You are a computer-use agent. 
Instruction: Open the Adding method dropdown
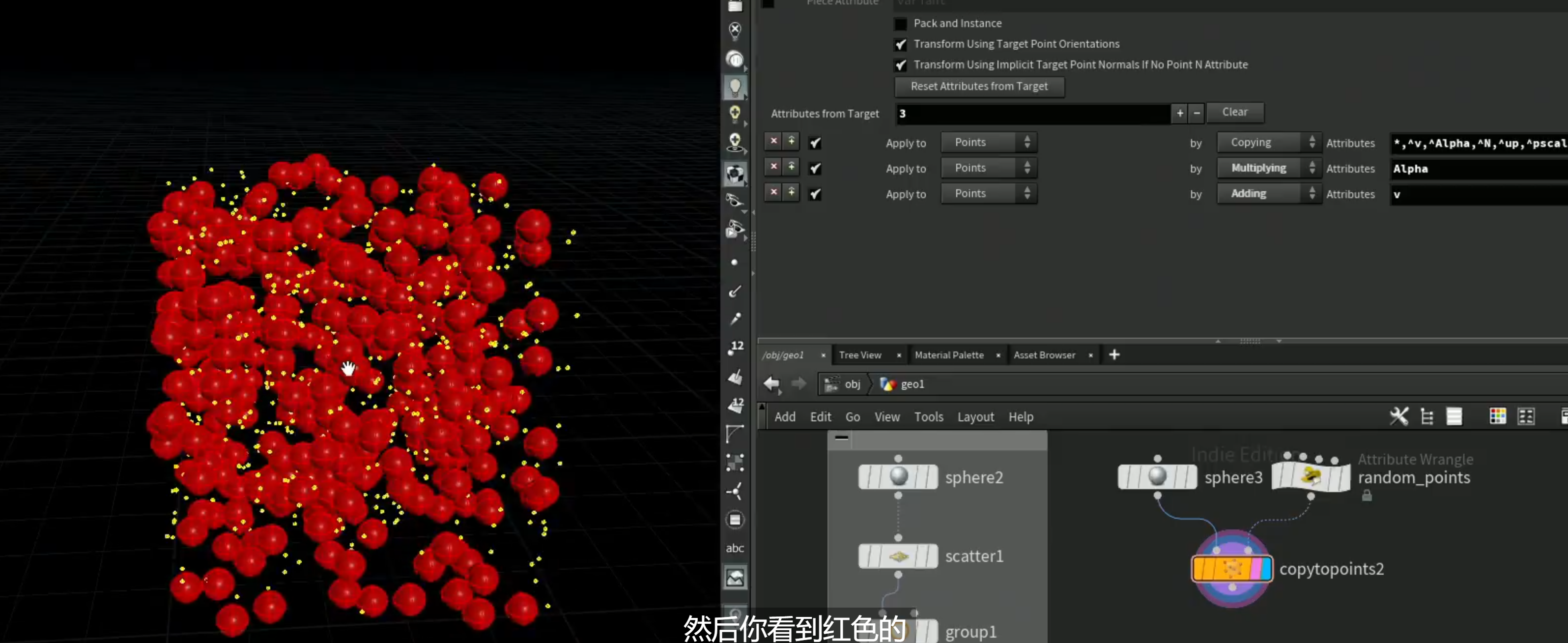(1269, 194)
